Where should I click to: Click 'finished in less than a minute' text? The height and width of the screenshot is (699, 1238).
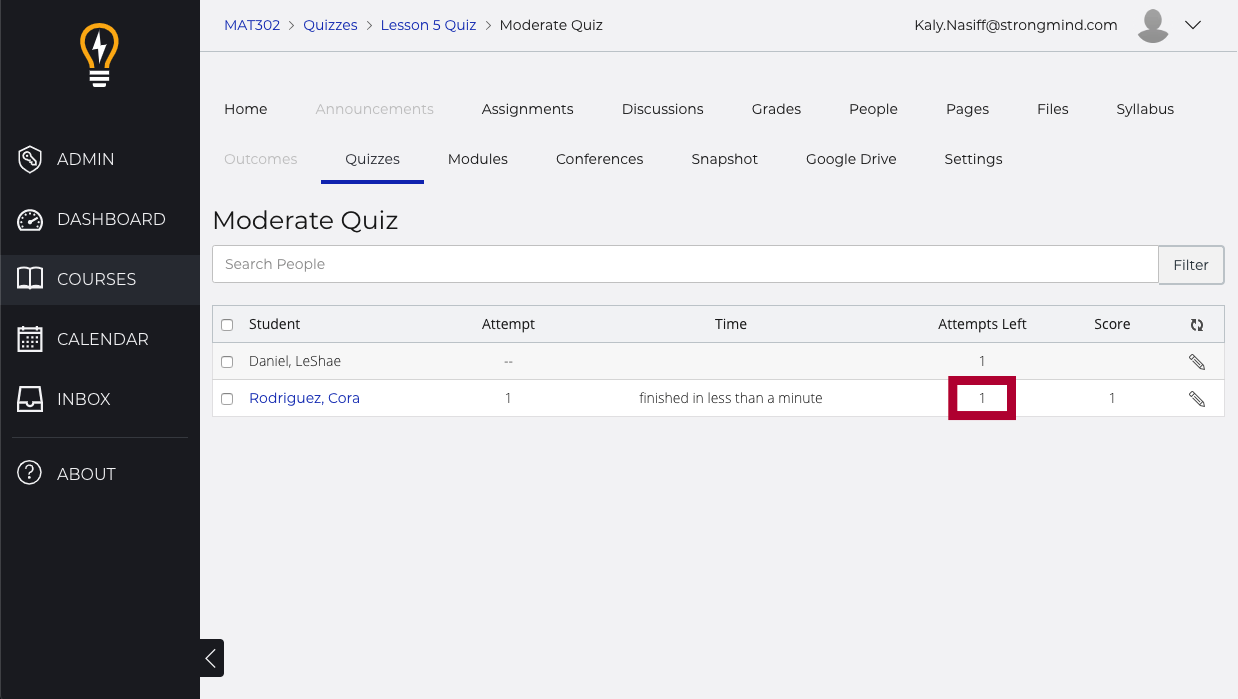[x=731, y=398]
